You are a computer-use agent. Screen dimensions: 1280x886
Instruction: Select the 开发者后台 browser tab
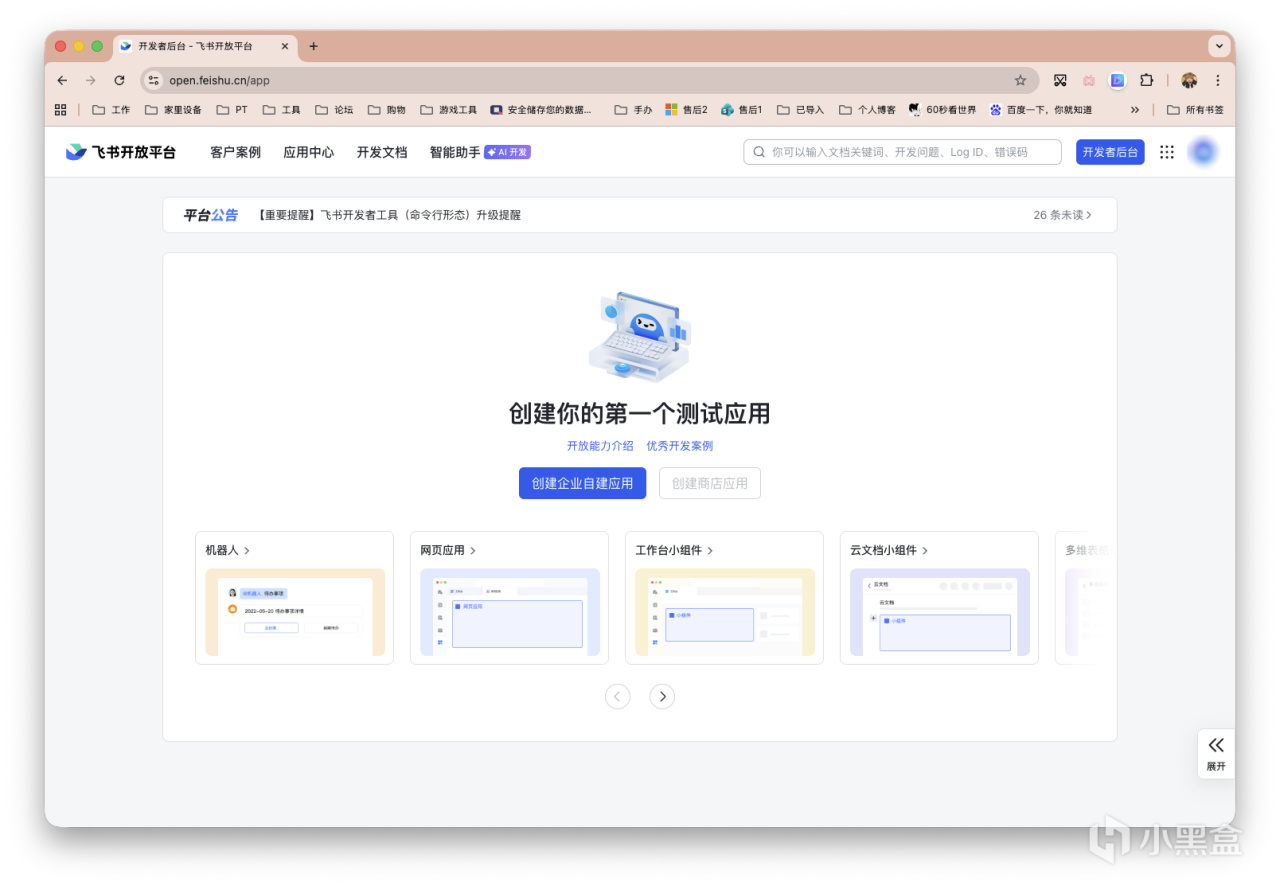(x=204, y=46)
